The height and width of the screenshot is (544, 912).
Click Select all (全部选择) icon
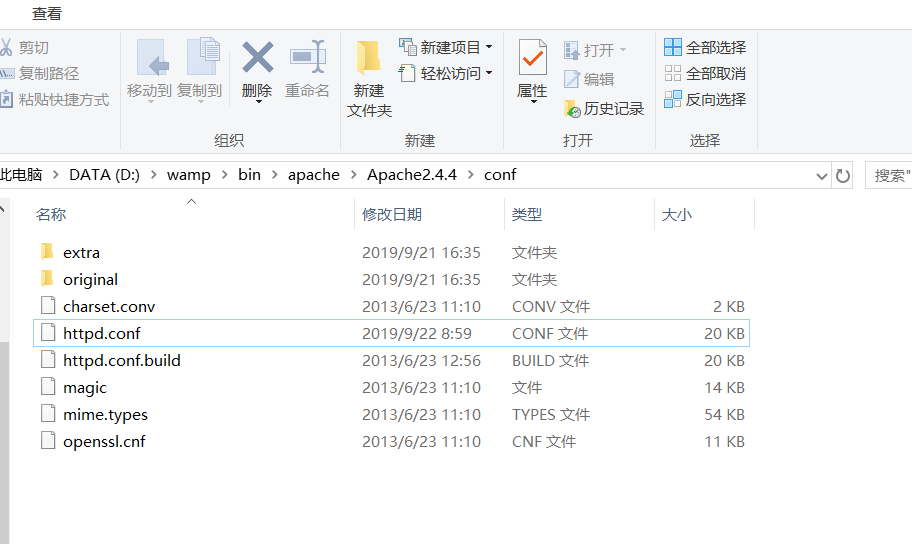[673, 47]
